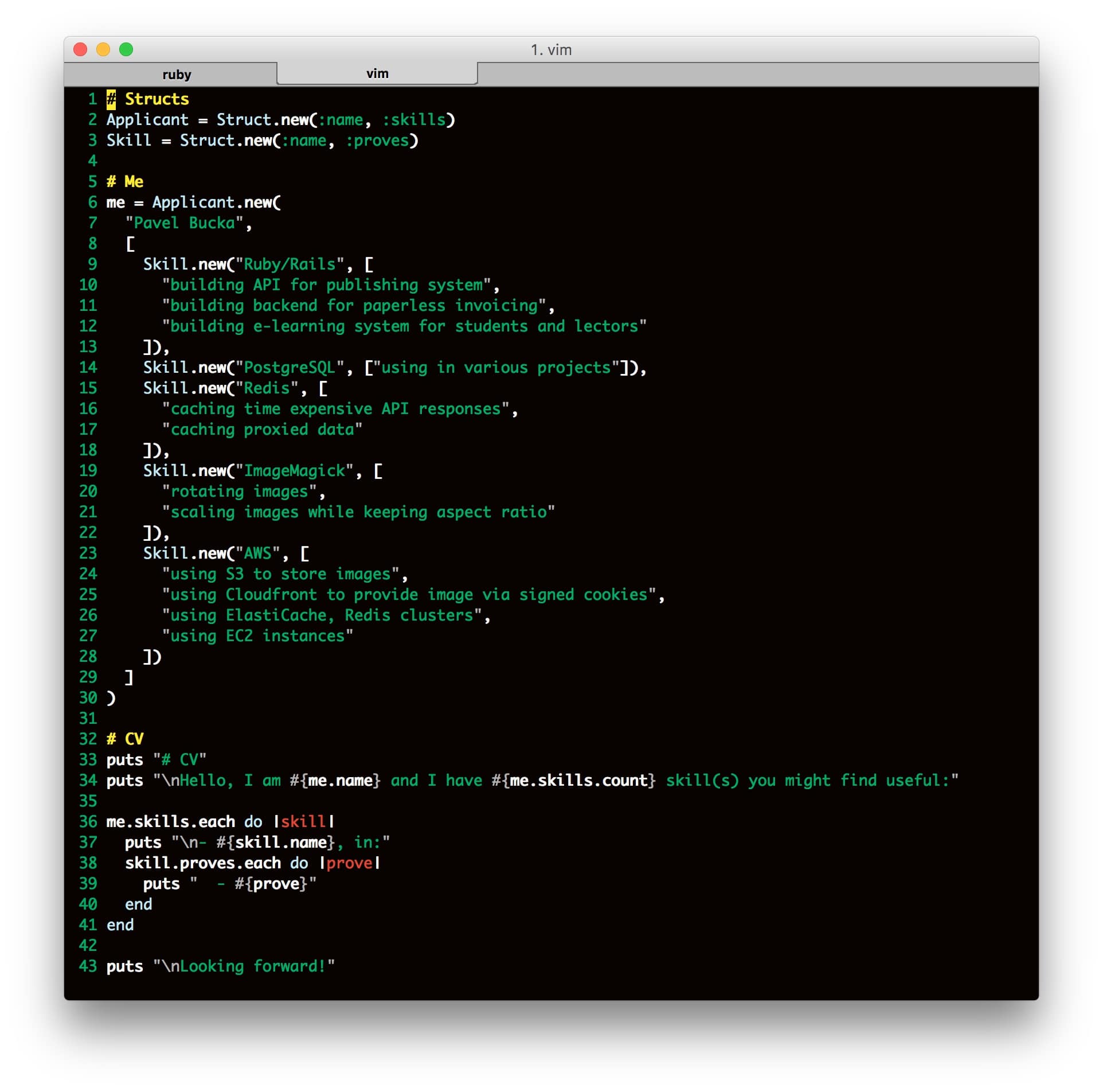
Task: Click "using S3 to store images" string
Action: (x=281, y=574)
